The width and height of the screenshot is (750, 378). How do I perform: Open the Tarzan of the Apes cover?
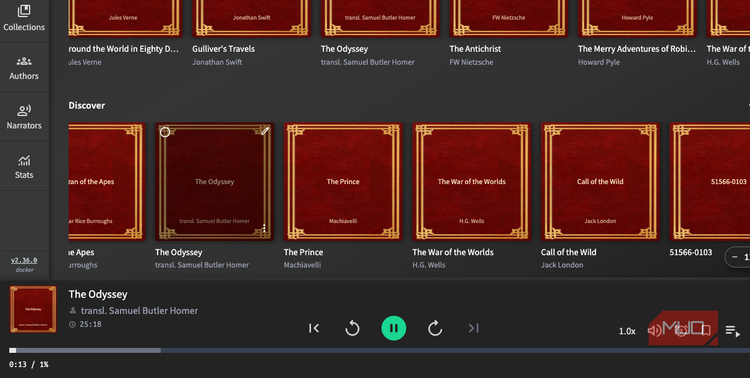click(x=106, y=181)
